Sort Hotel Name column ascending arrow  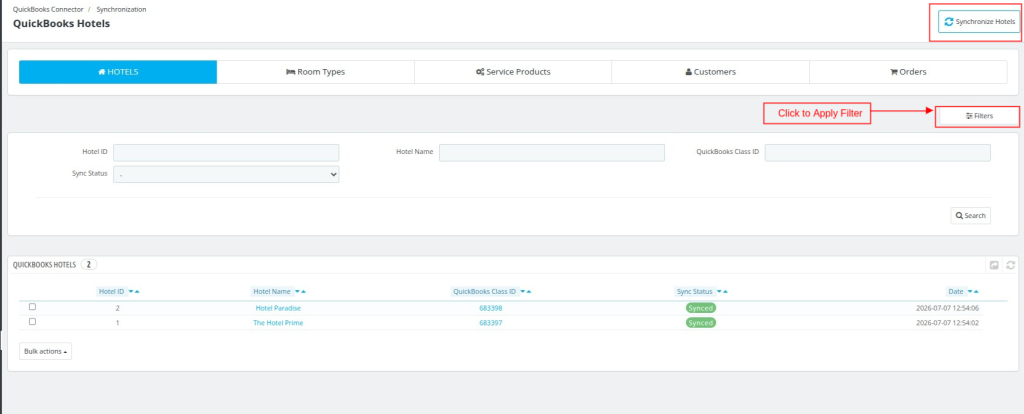click(304, 291)
